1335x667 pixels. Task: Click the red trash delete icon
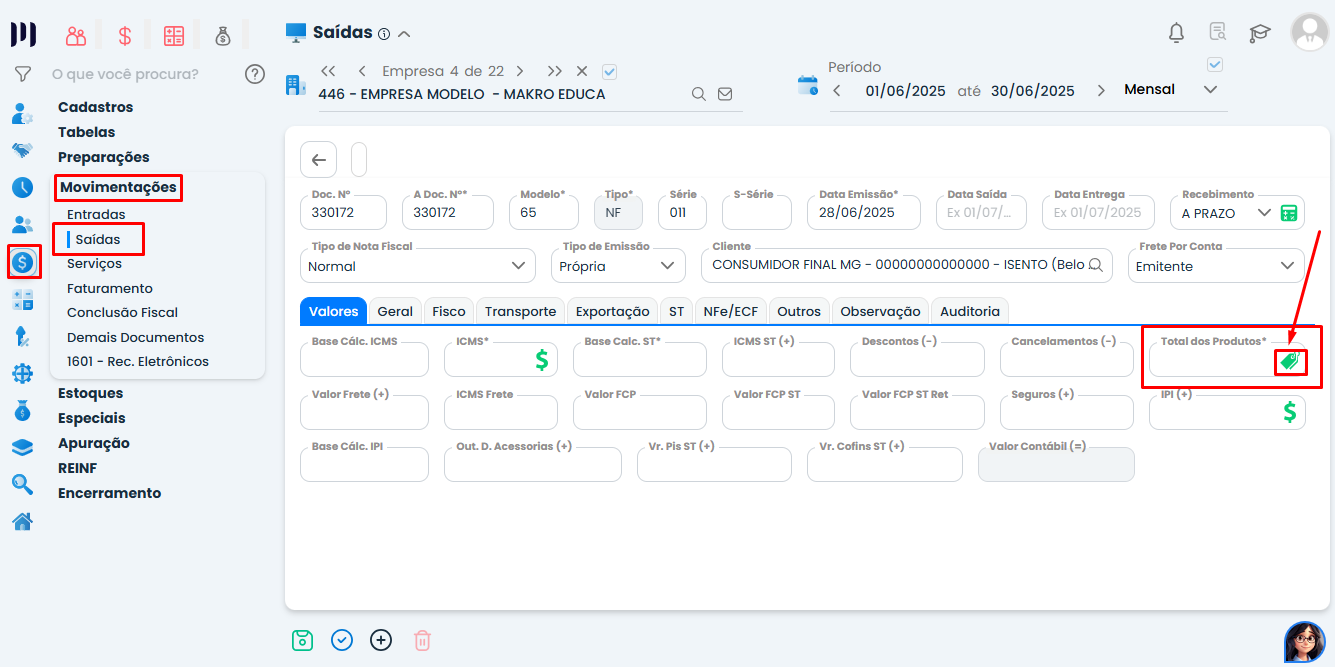coord(422,640)
